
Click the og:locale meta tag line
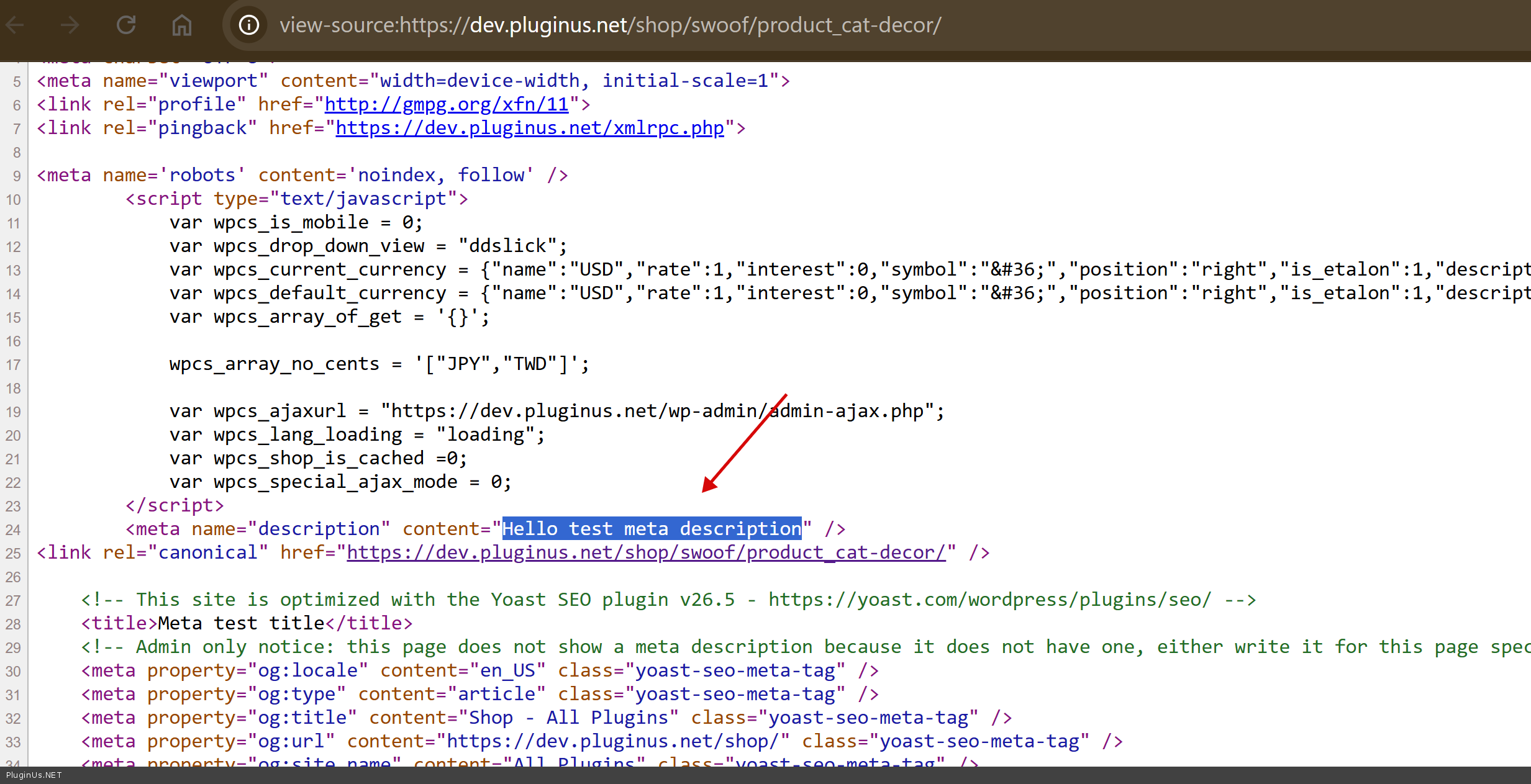click(x=479, y=670)
